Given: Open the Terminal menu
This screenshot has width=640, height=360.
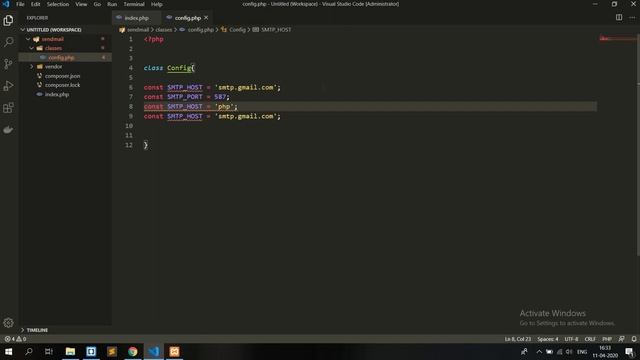Looking at the screenshot, I should (134, 4).
